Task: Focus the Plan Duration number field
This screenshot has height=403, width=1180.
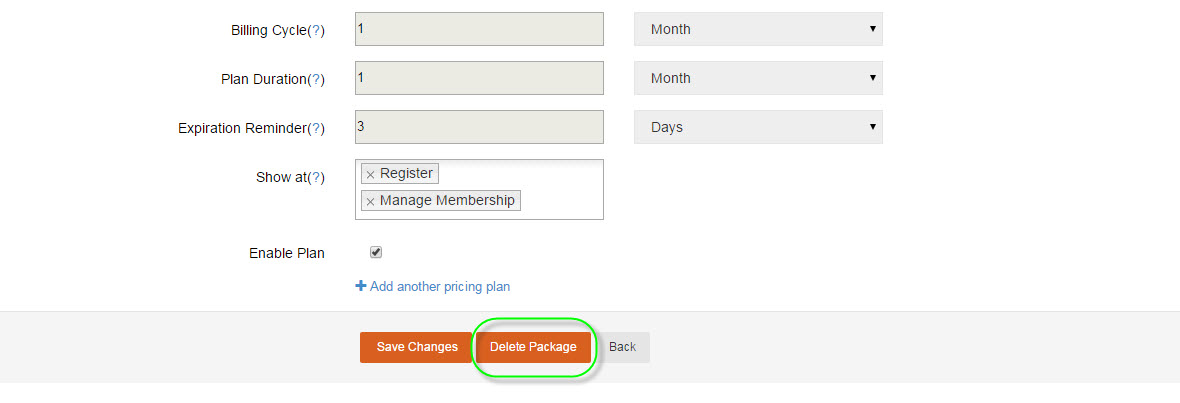Action: point(479,78)
